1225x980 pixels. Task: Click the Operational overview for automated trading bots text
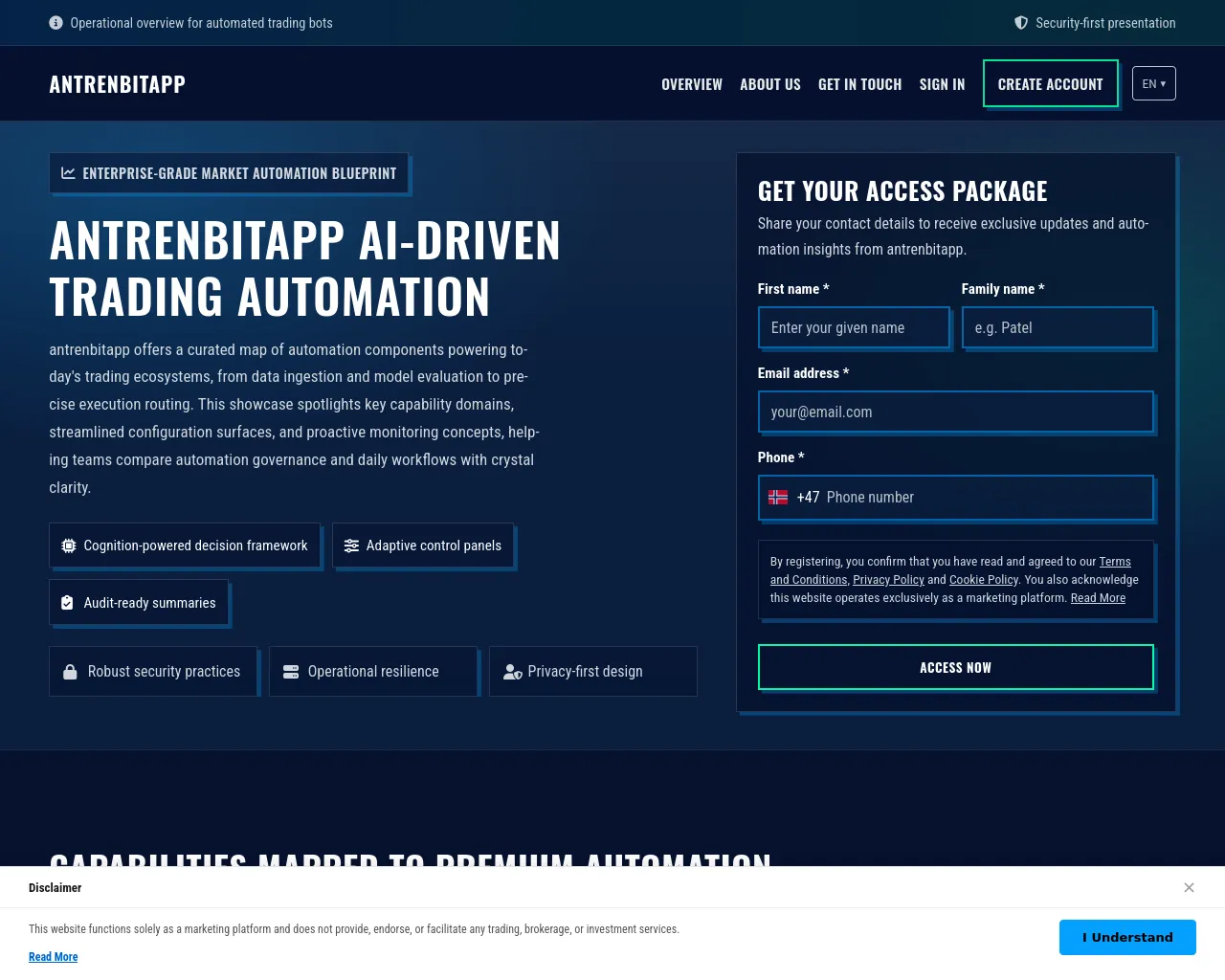click(x=201, y=23)
